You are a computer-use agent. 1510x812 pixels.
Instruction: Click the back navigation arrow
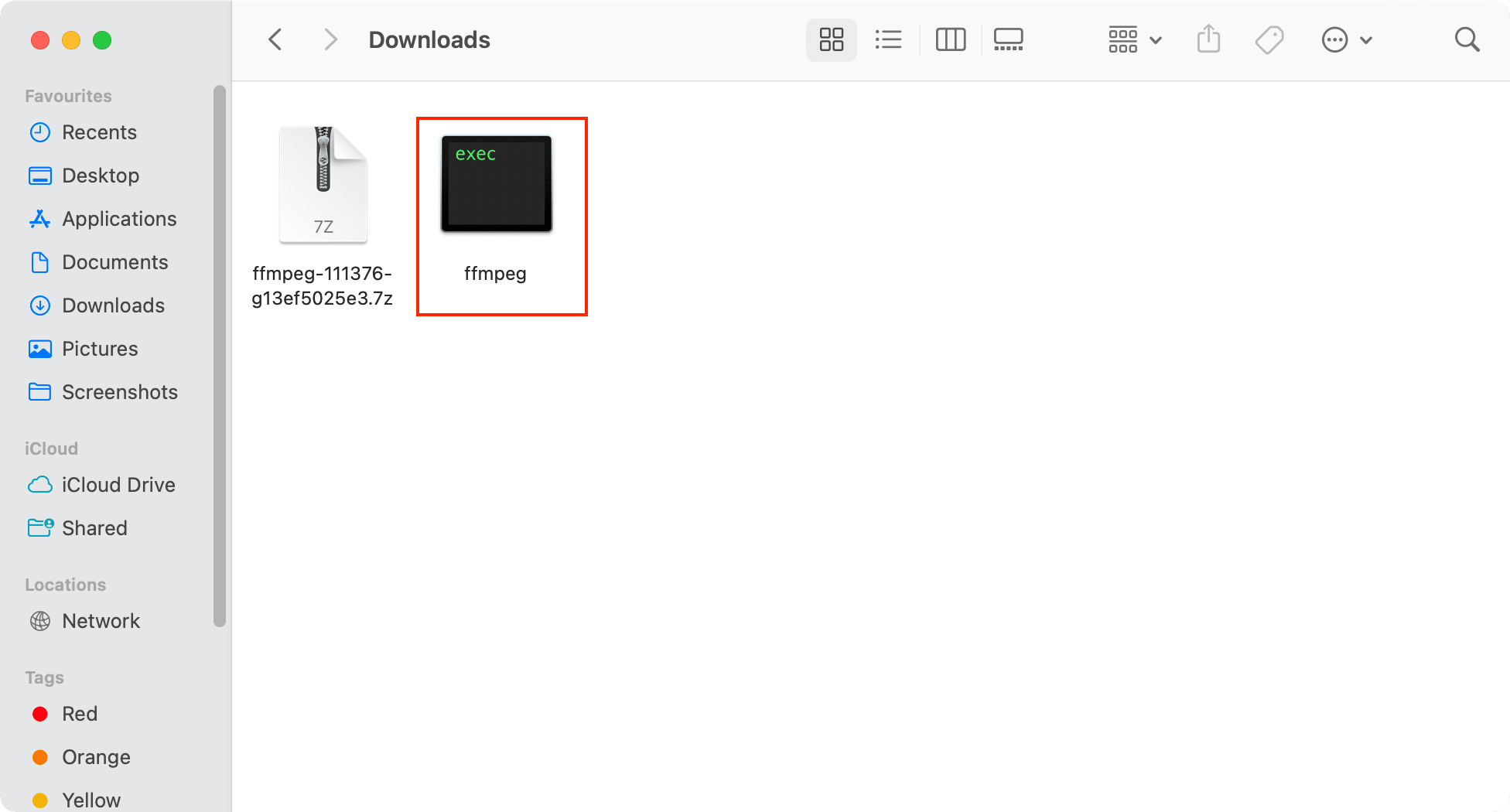click(x=275, y=39)
